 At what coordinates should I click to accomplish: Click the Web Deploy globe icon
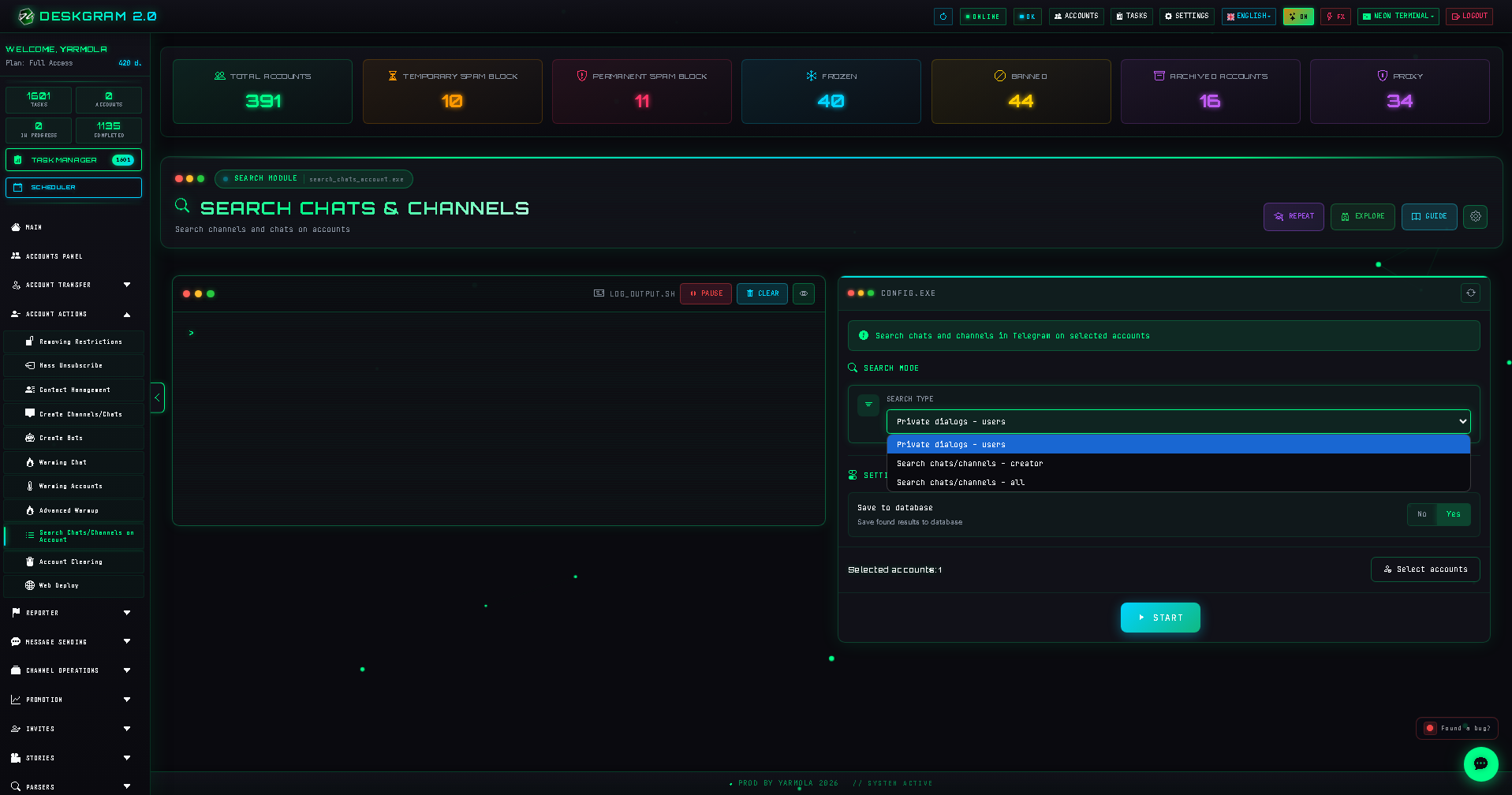[x=30, y=585]
